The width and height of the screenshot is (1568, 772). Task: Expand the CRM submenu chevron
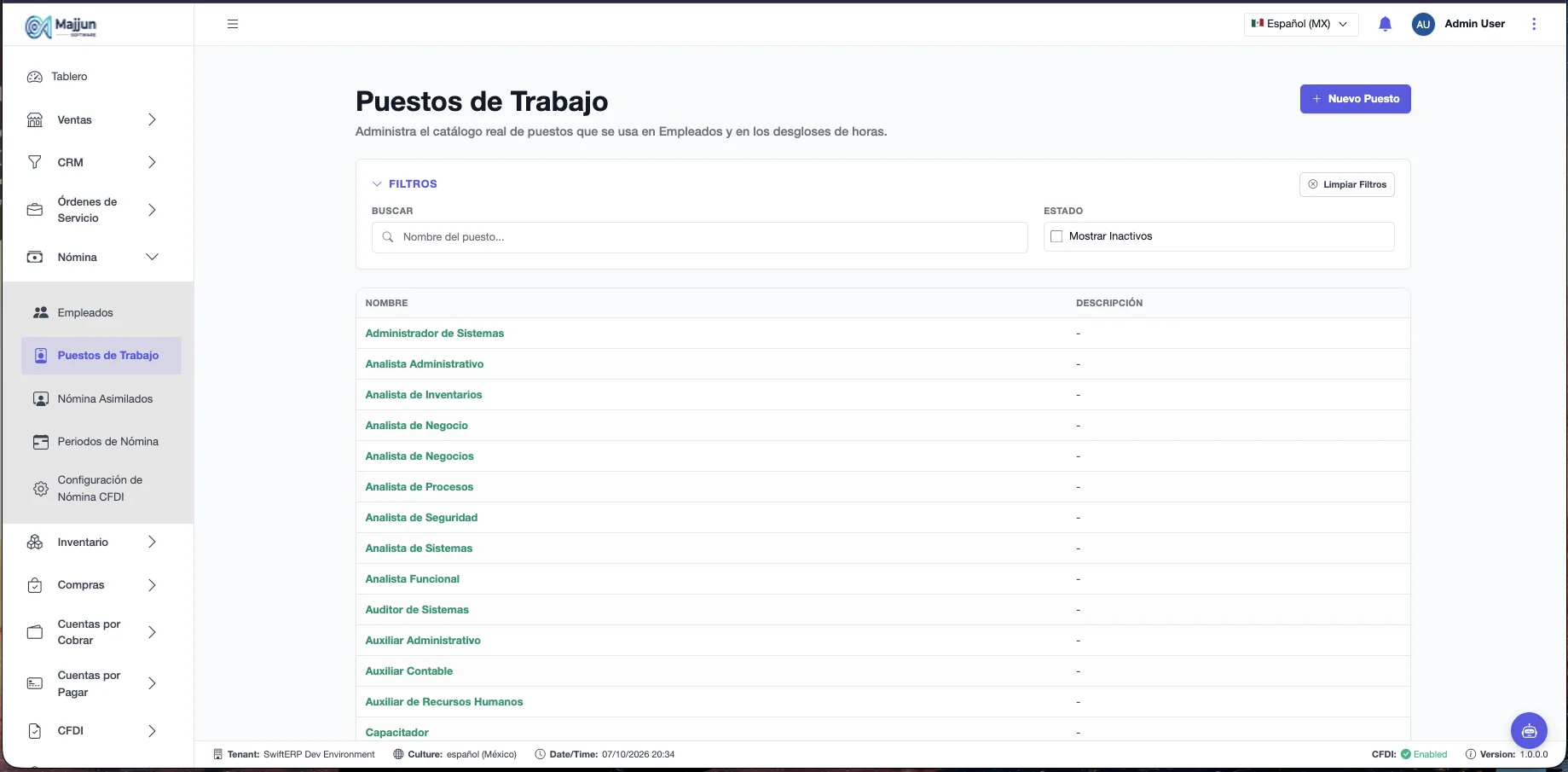coord(152,162)
